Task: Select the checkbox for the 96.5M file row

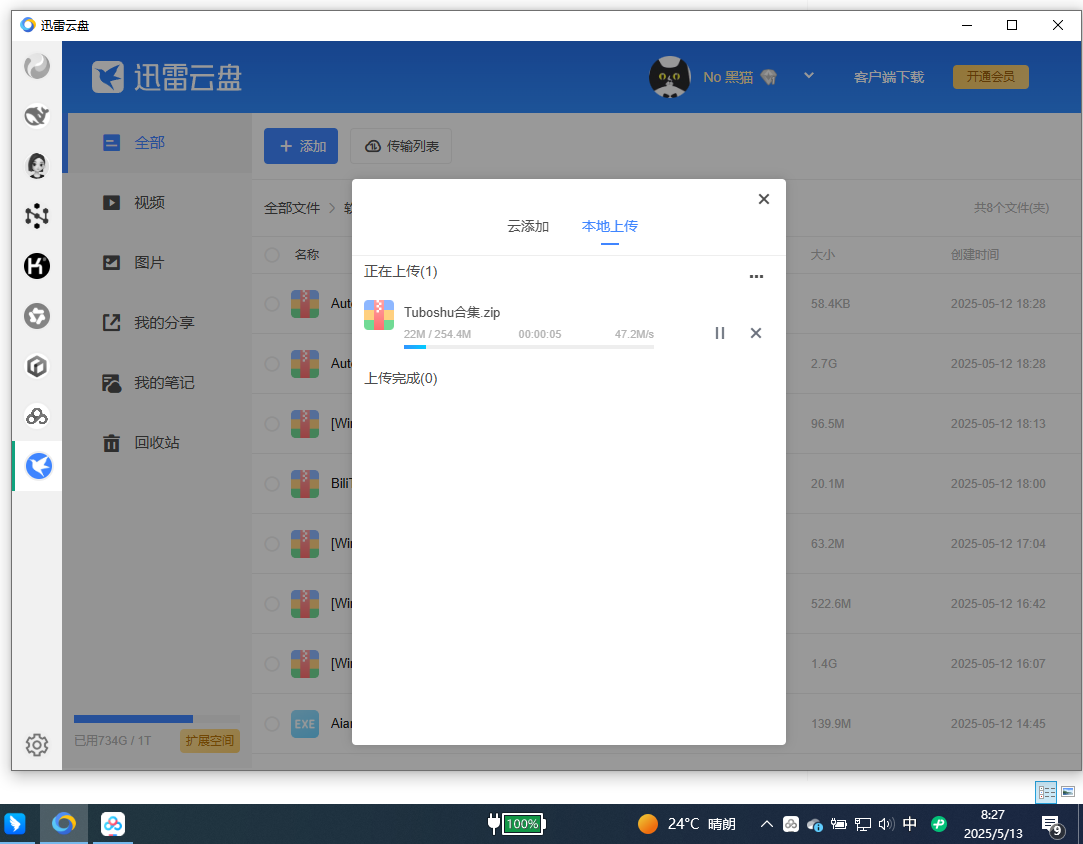Action: 272,424
